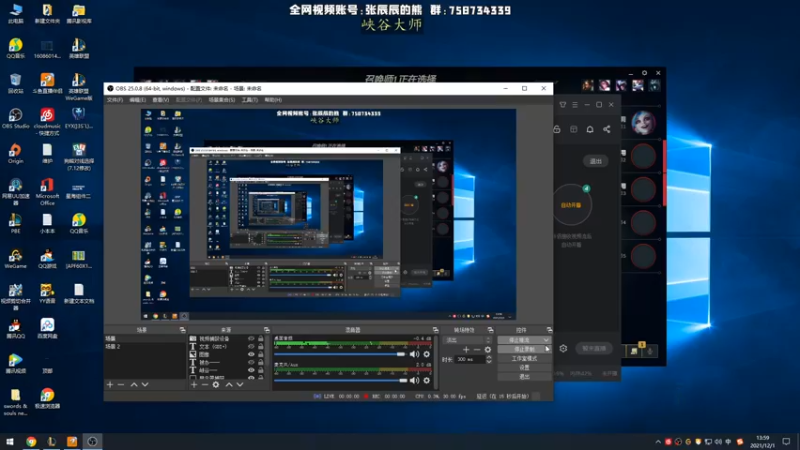Toggle the 自动开播 circle in the streaming assistant
This screenshot has width=800, height=450.
click(571, 205)
